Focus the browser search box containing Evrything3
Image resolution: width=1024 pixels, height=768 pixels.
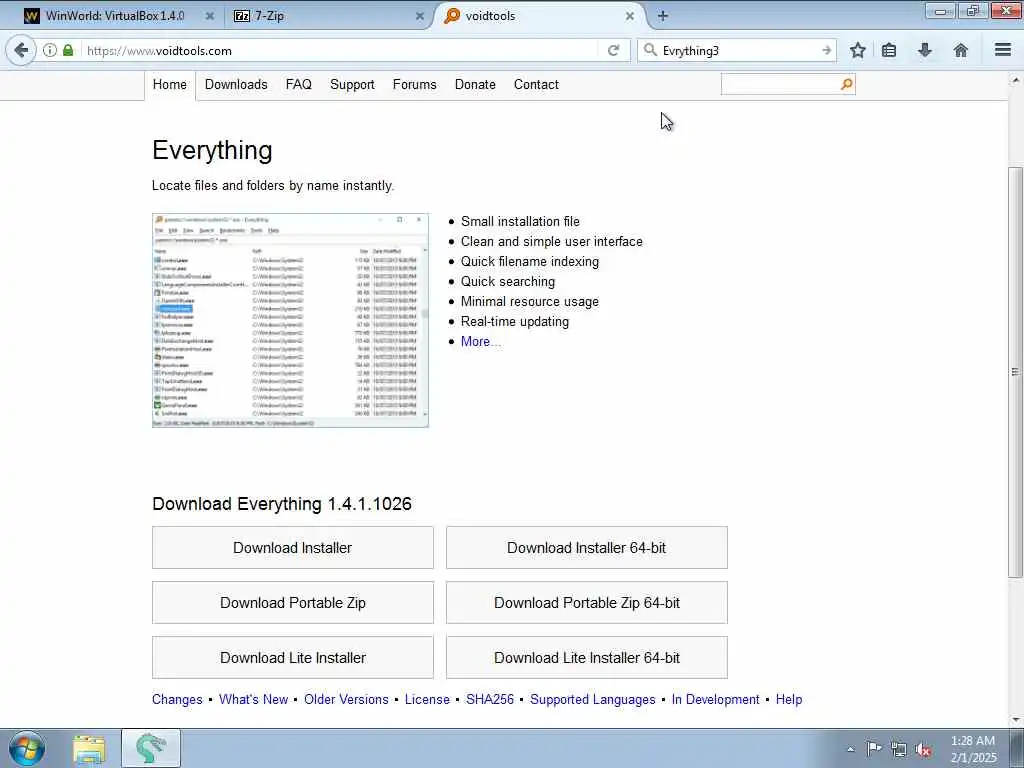coord(739,50)
